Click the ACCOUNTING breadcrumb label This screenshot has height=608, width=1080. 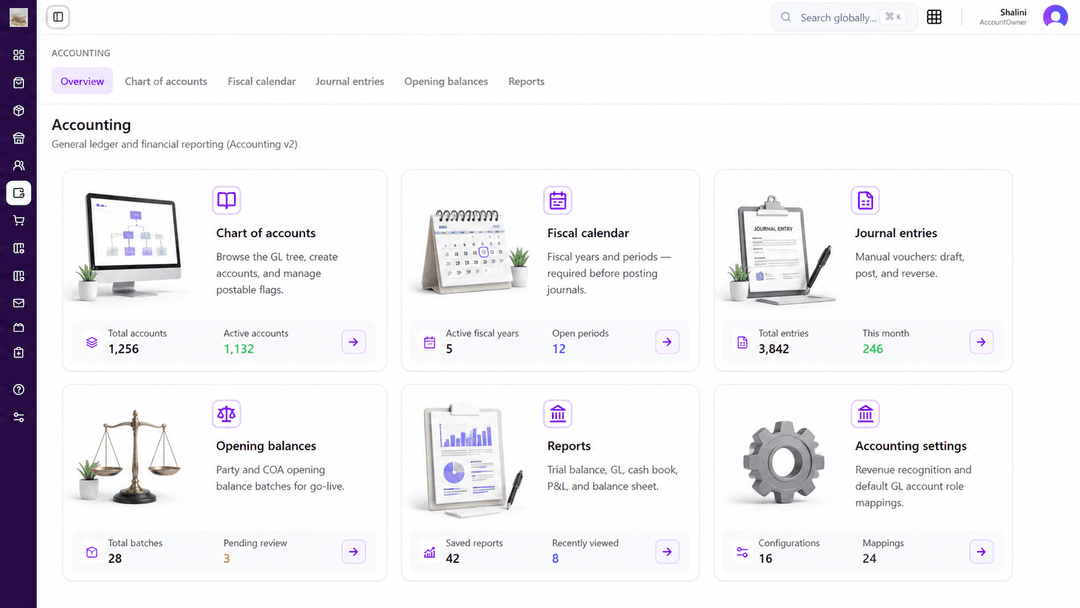point(81,53)
